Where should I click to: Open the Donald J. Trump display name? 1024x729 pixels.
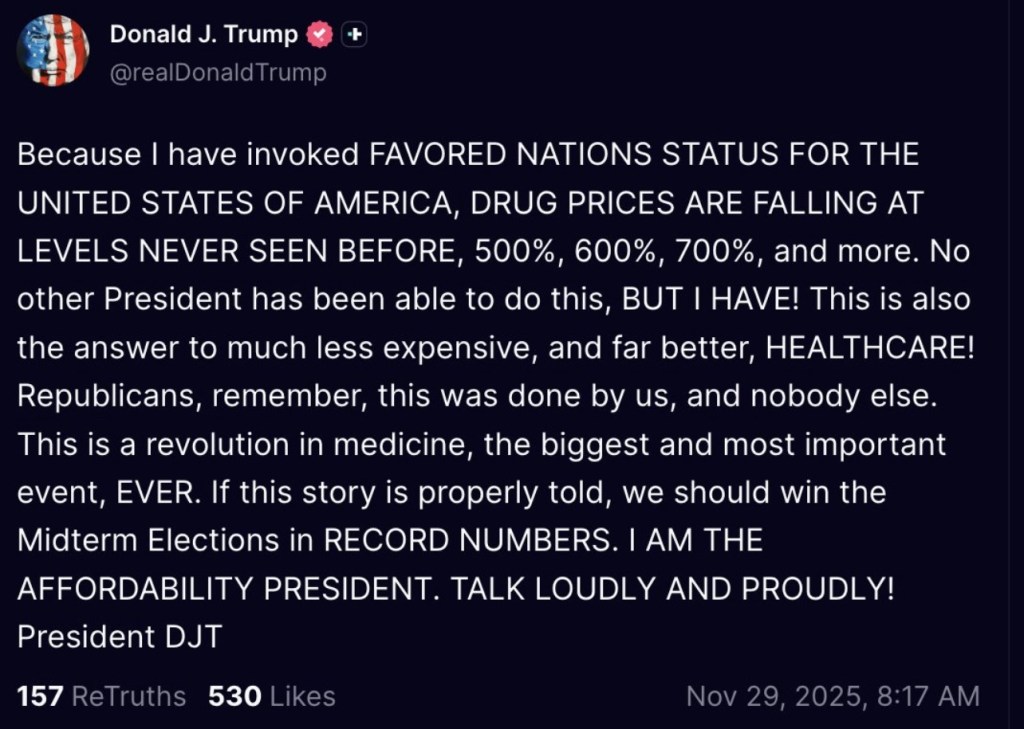point(203,35)
